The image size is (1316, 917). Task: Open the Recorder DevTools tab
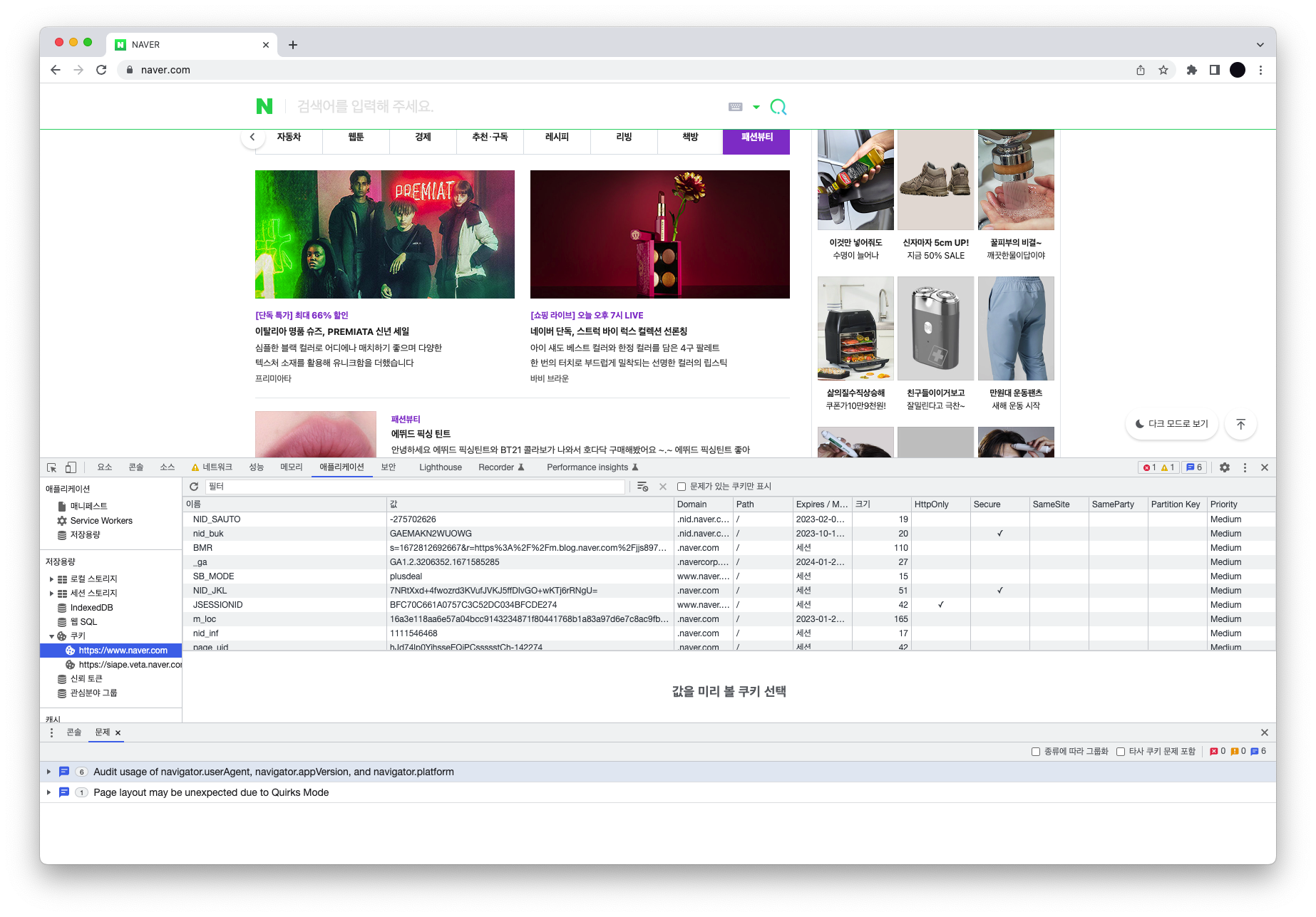coord(501,467)
